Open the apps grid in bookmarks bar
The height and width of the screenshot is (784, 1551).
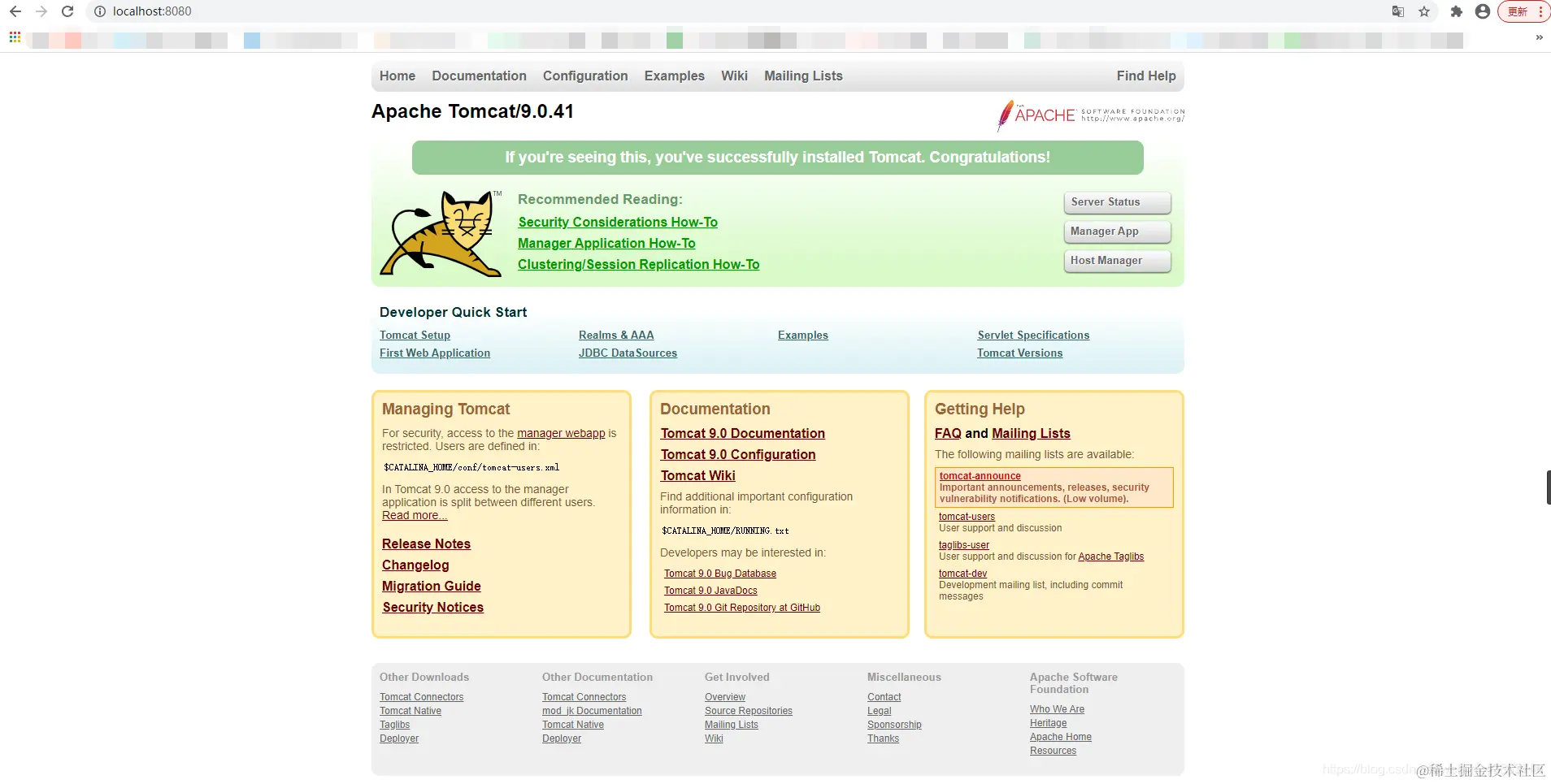click(x=15, y=37)
